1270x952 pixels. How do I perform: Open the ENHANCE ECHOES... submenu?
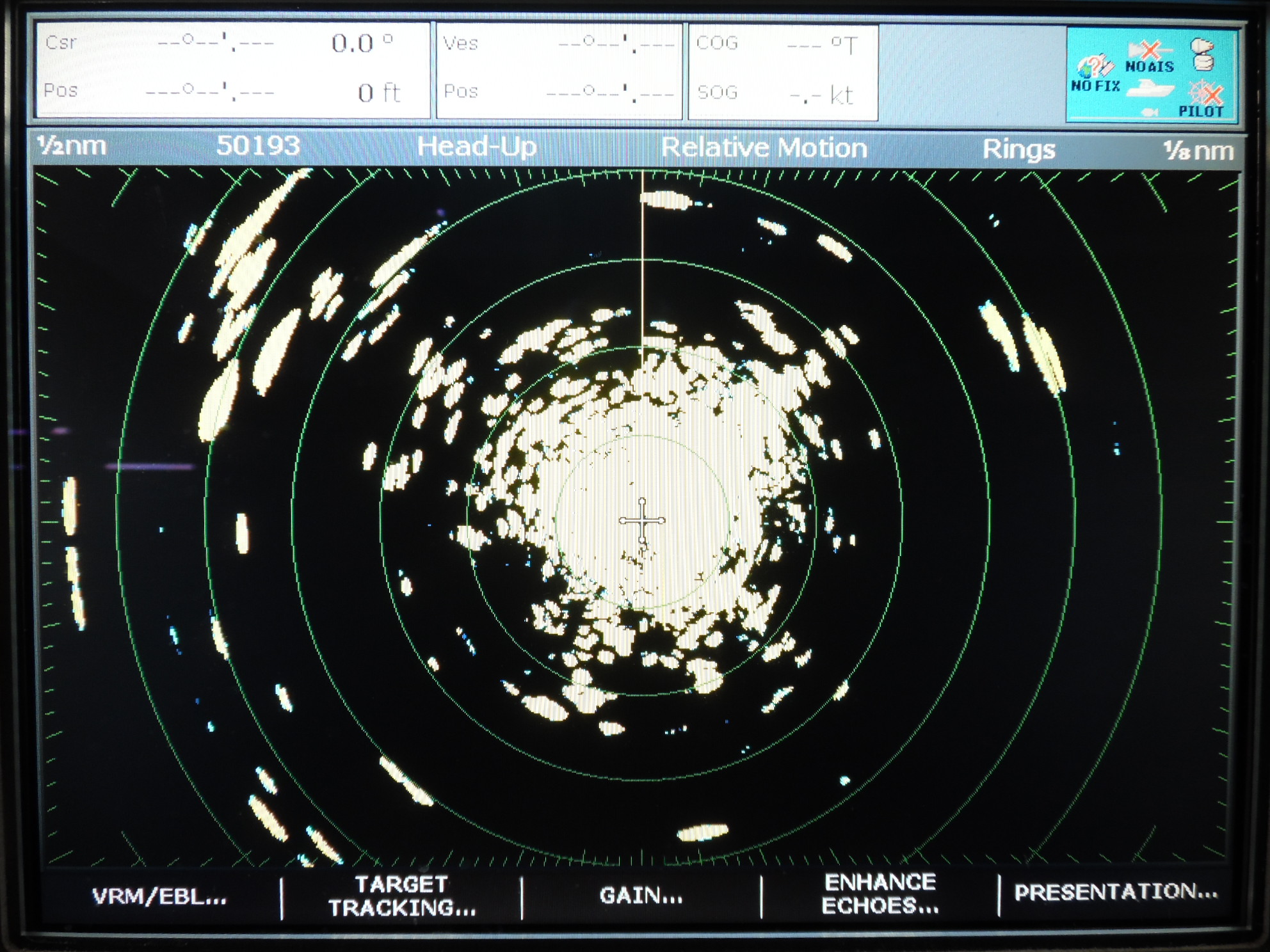(x=880, y=894)
